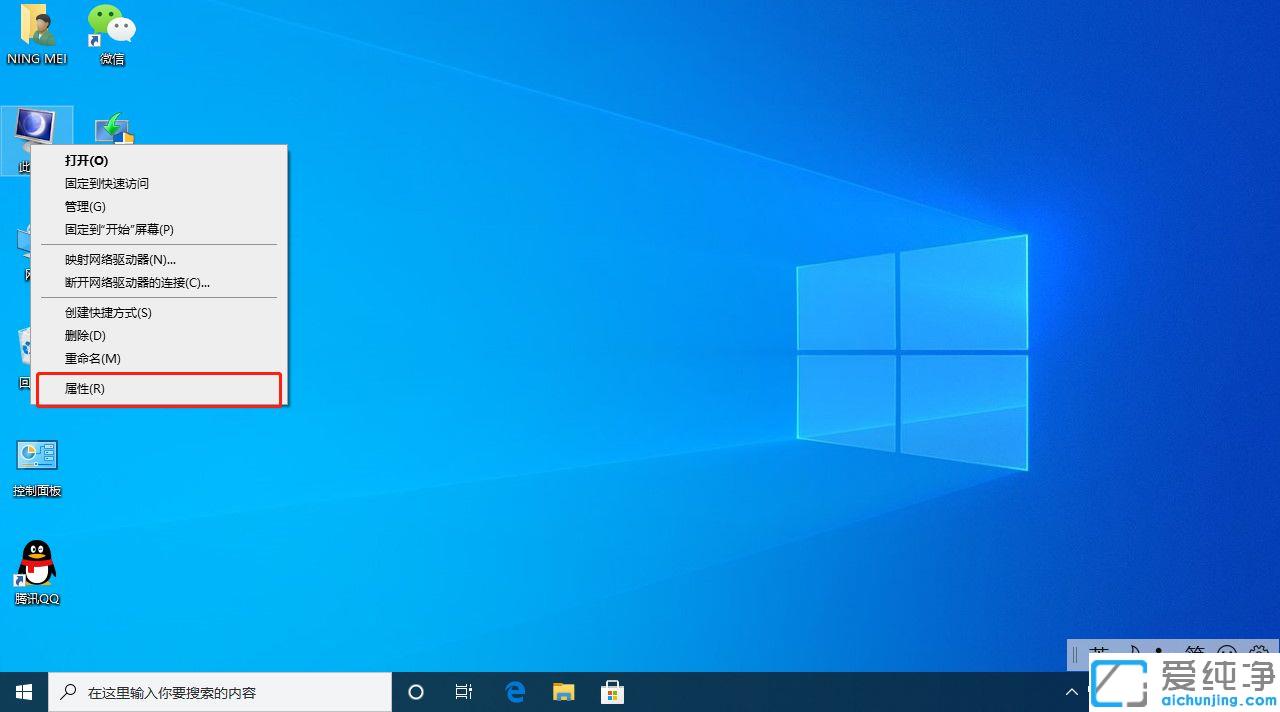This screenshot has width=1280, height=712.
Task: Launch Microsoft Edge from the taskbar
Action: click(x=515, y=691)
